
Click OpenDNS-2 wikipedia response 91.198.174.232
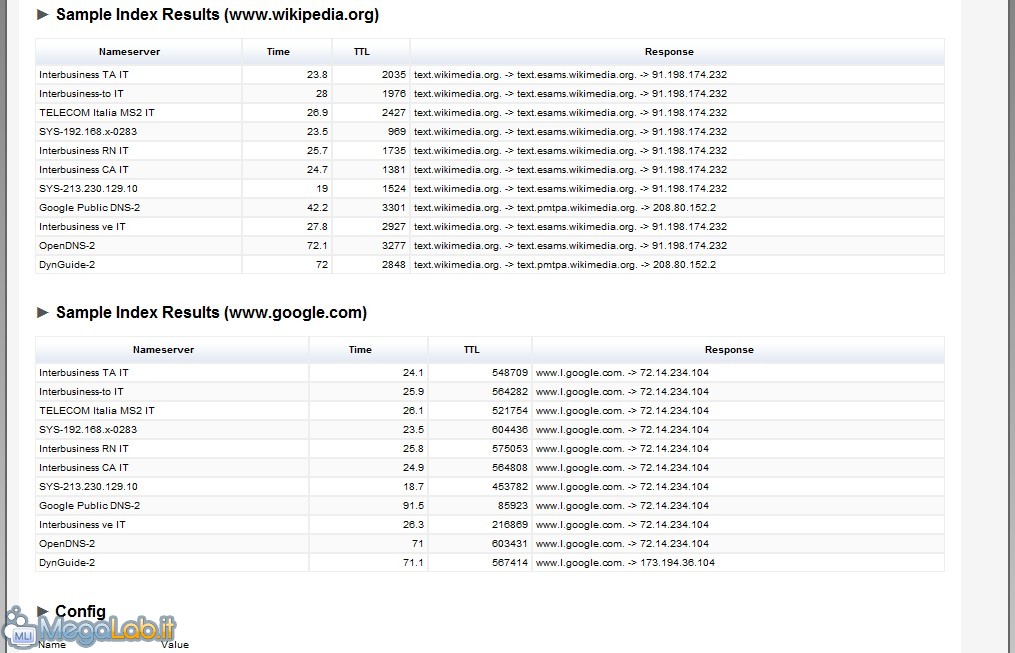[x=689, y=246]
